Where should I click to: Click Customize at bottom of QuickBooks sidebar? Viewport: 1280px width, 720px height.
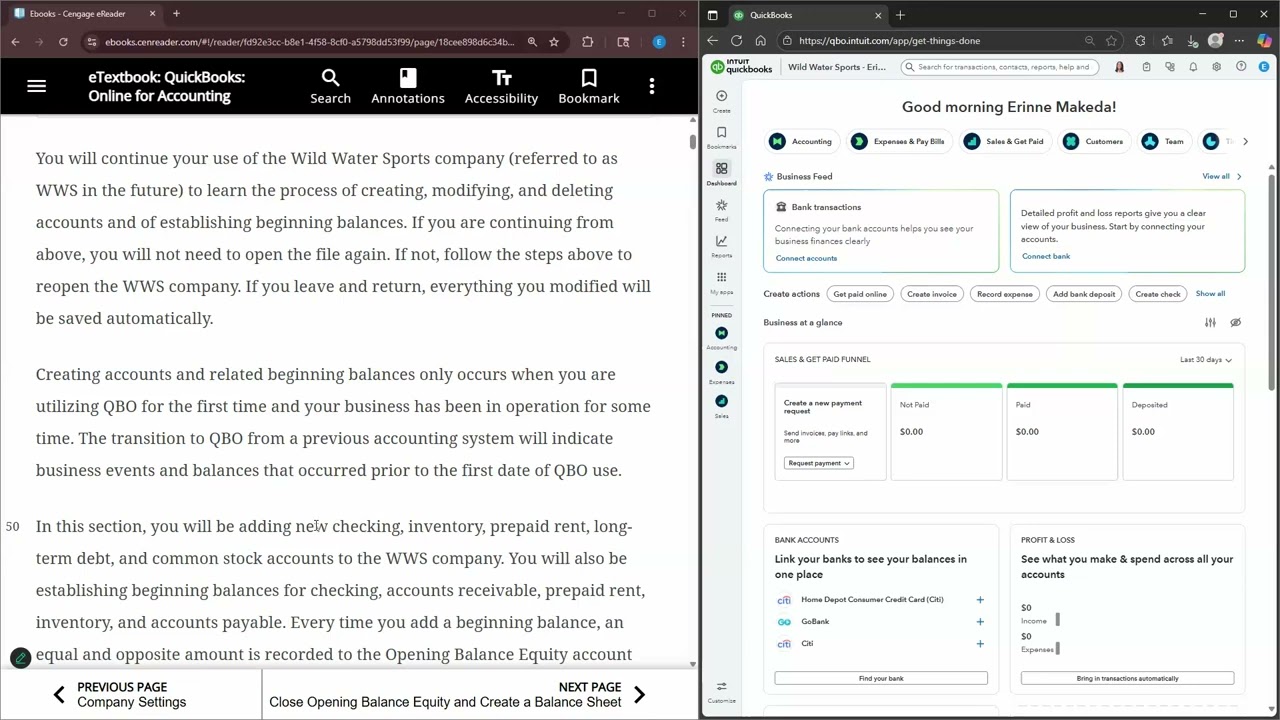click(x=721, y=691)
